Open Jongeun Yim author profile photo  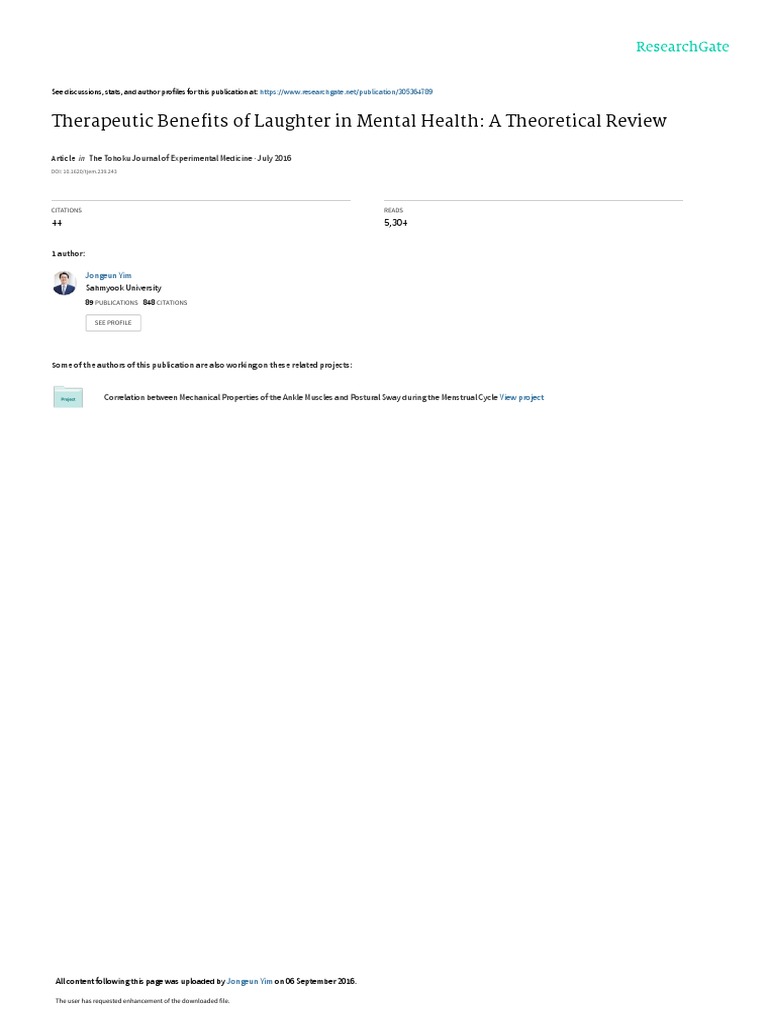point(64,283)
